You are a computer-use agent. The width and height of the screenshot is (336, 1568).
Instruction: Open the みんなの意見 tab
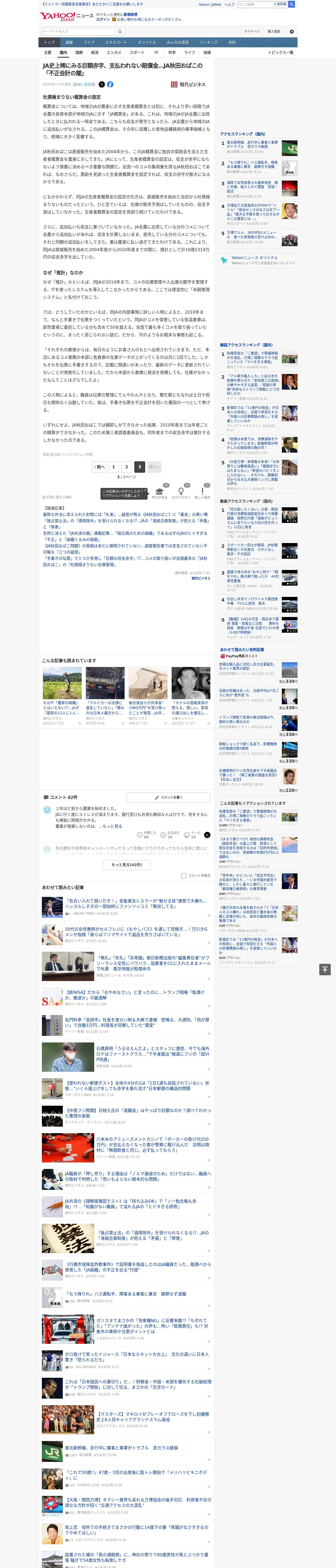click(177, 43)
